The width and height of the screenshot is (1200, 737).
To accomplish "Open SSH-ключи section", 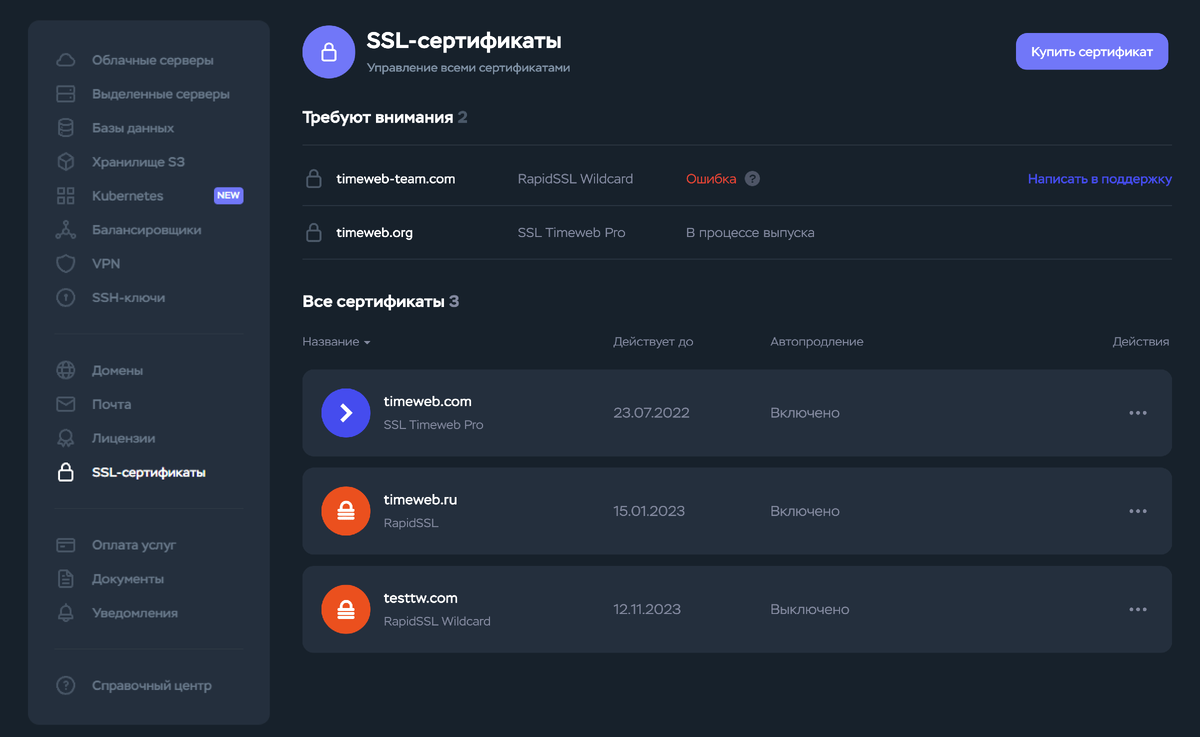I will point(128,298).
